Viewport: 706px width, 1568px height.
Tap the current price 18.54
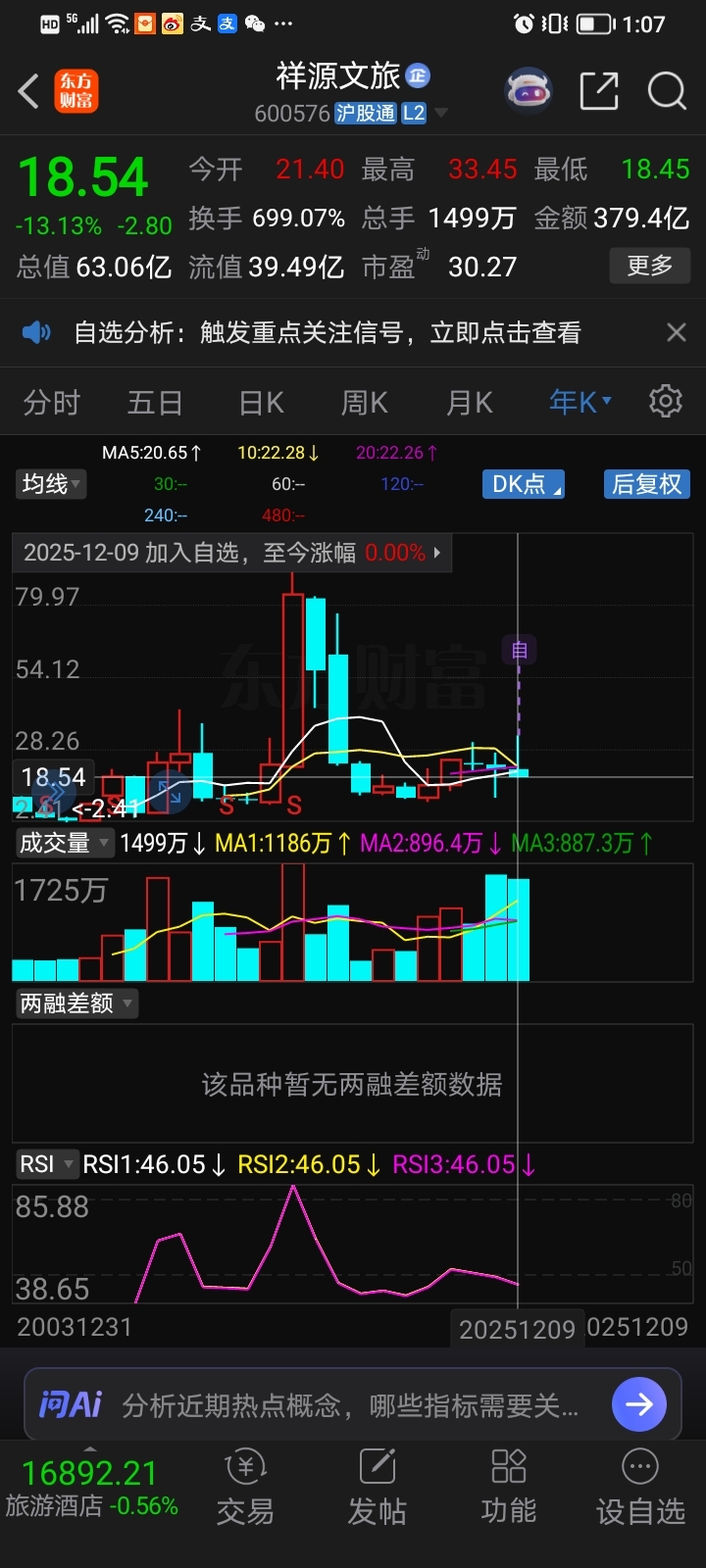[x=83, y=177]
